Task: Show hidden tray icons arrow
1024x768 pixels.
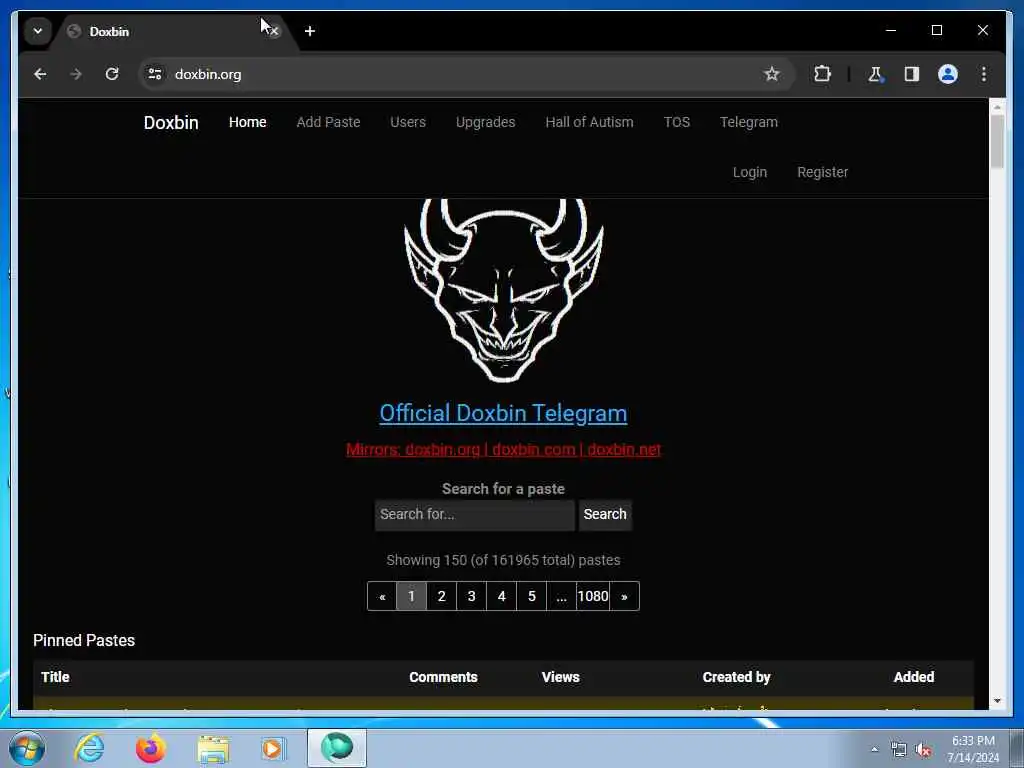Action: pyautogui.click(x=874, y=749)
